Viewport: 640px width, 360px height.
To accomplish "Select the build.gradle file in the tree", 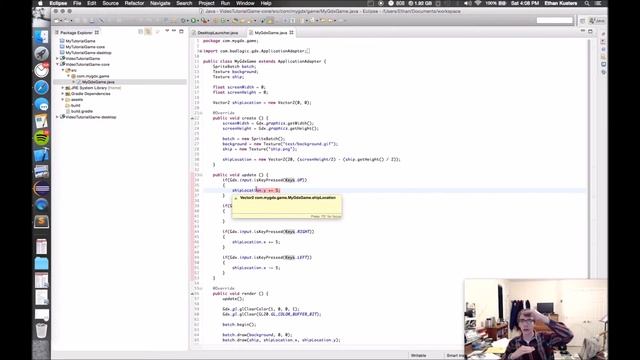I will point(82,111).
